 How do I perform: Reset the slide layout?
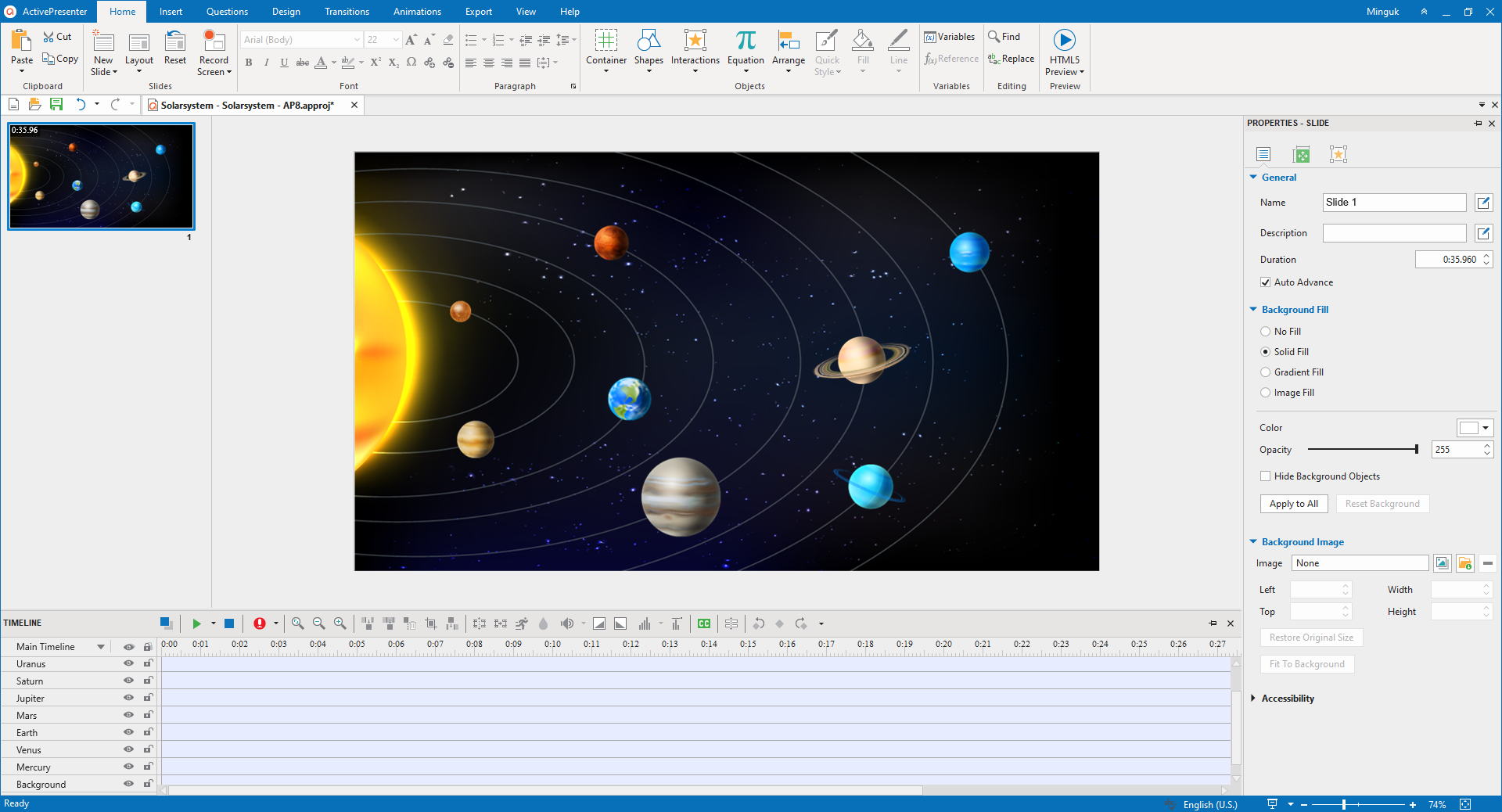(175, 47)
